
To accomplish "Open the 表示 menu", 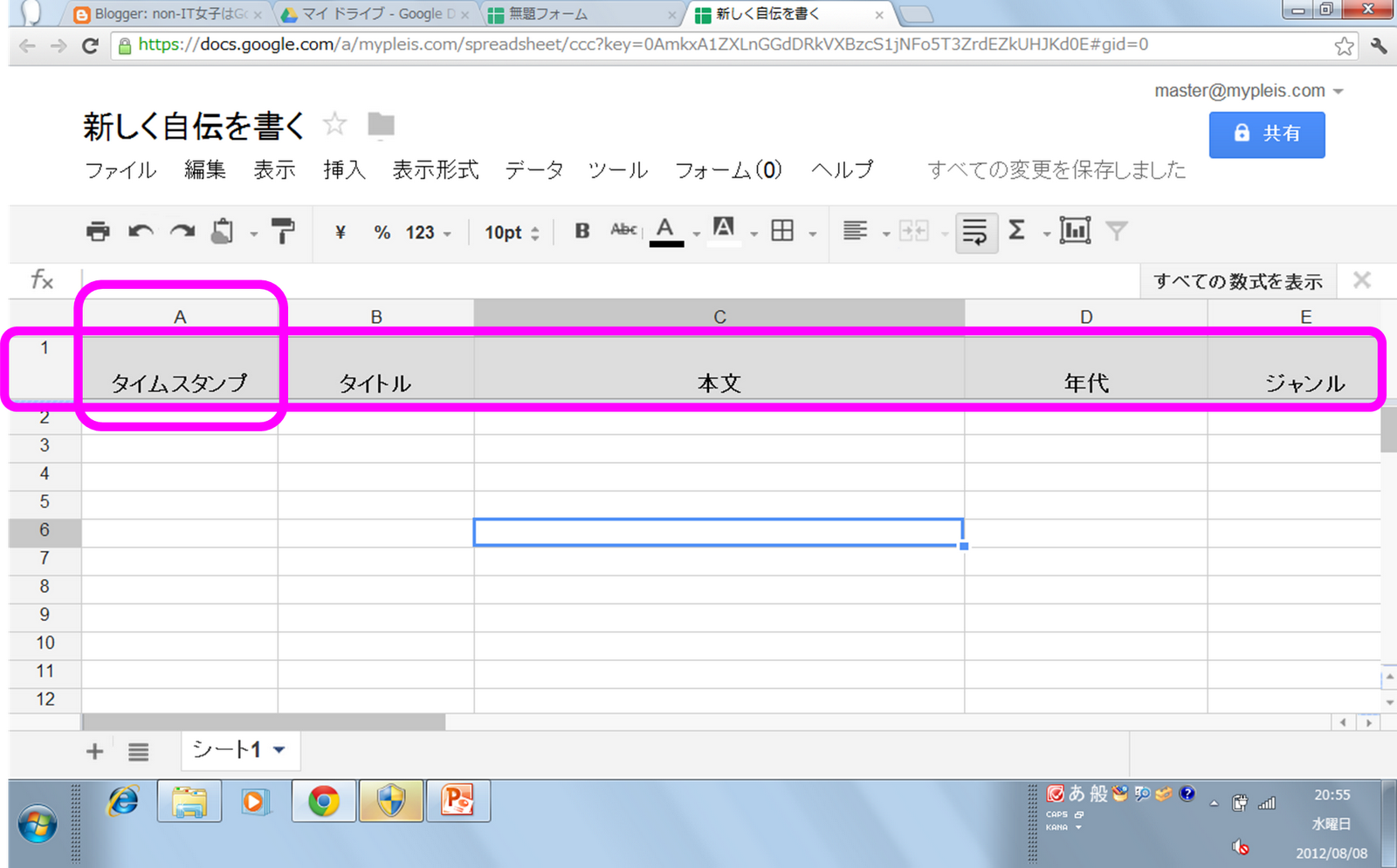I will click(274, 169).
